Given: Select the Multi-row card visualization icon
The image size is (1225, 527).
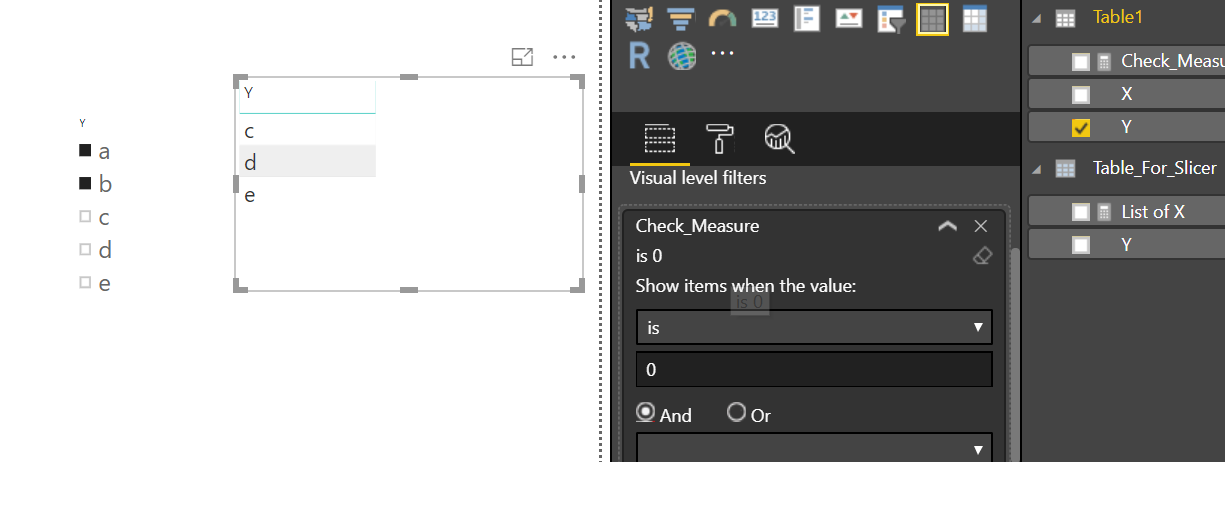Looking at the screenshot, I should [x=807, y=18].
